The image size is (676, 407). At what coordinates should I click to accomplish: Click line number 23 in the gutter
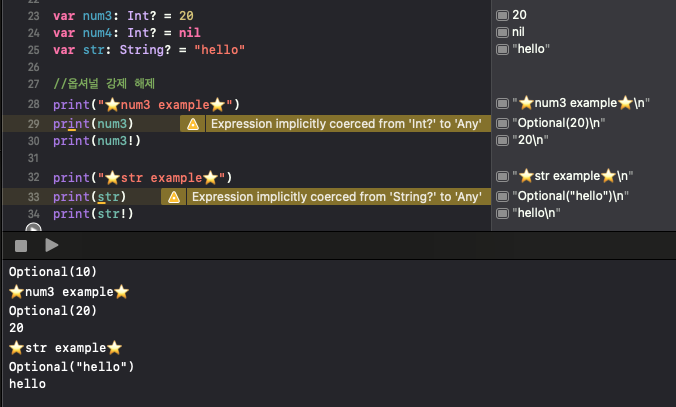pos(34,16)
